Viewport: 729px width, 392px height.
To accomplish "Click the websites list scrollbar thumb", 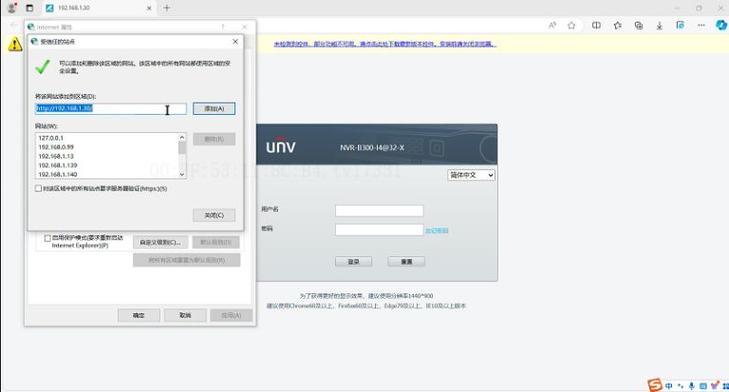I will coord(182,147).
